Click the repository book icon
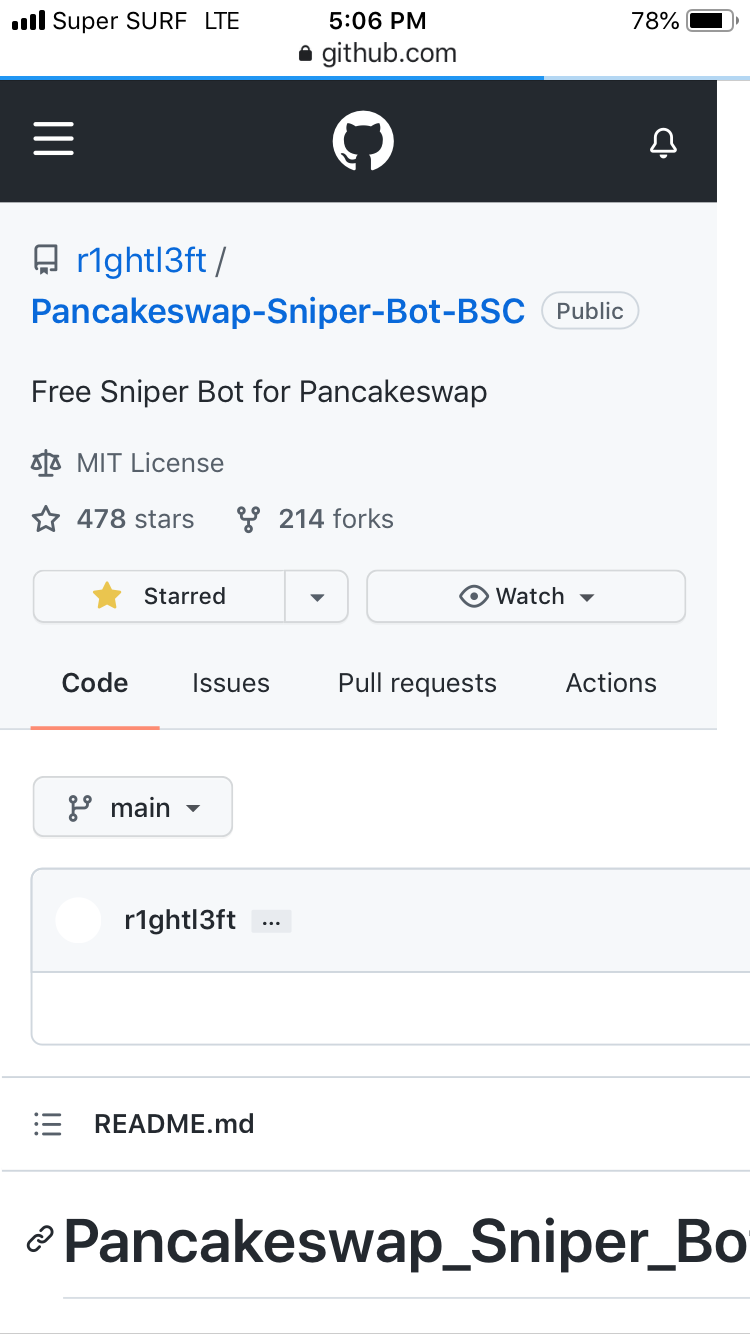The height and width of the screenshot is (1334, 750). click(46, 261)
